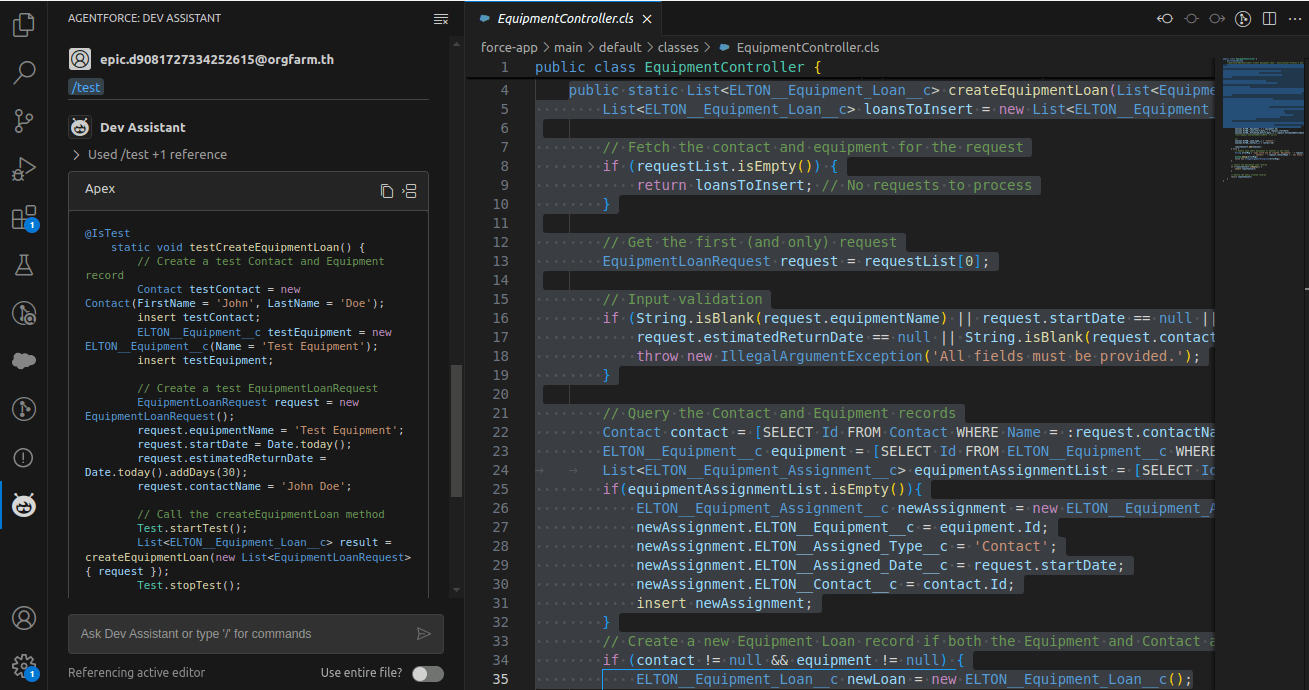Click the '// Input validation' comment
Image resolution: width=1309 pixels, height=690 pixels.
tap(682, 299)
